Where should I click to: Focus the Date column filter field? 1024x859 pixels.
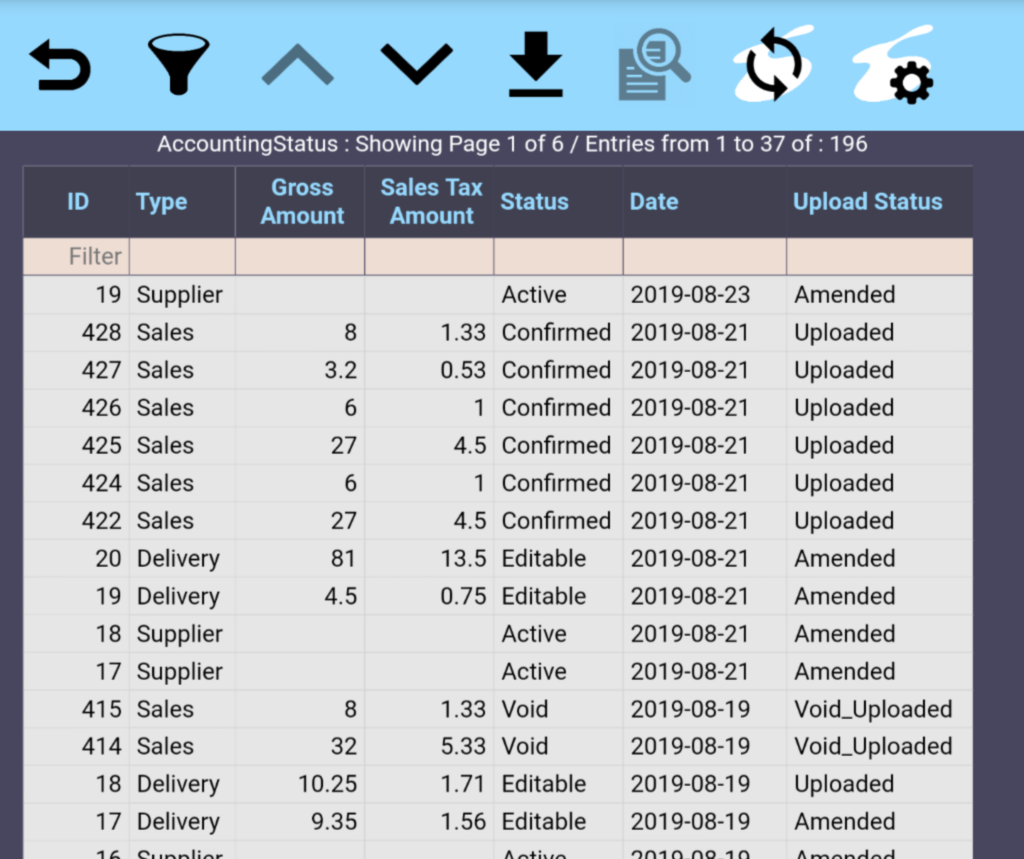click(704, 257)
